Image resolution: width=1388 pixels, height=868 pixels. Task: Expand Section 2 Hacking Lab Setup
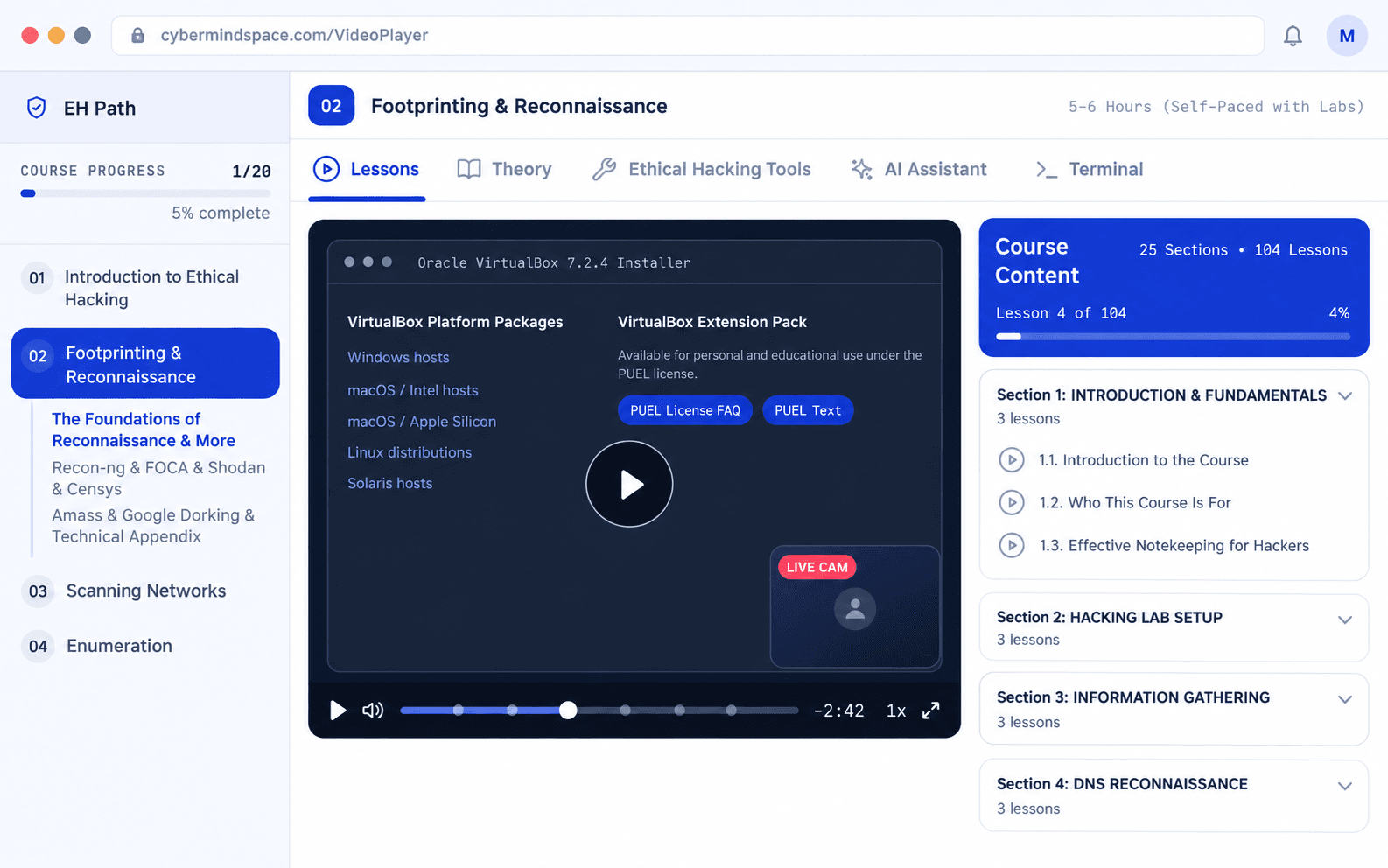point(1345,619)
